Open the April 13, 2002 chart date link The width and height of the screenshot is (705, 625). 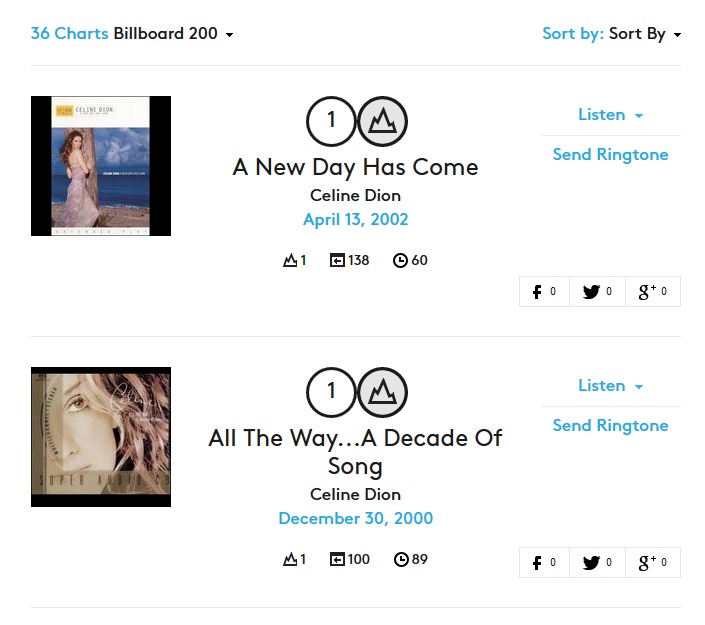pos(356,220)
